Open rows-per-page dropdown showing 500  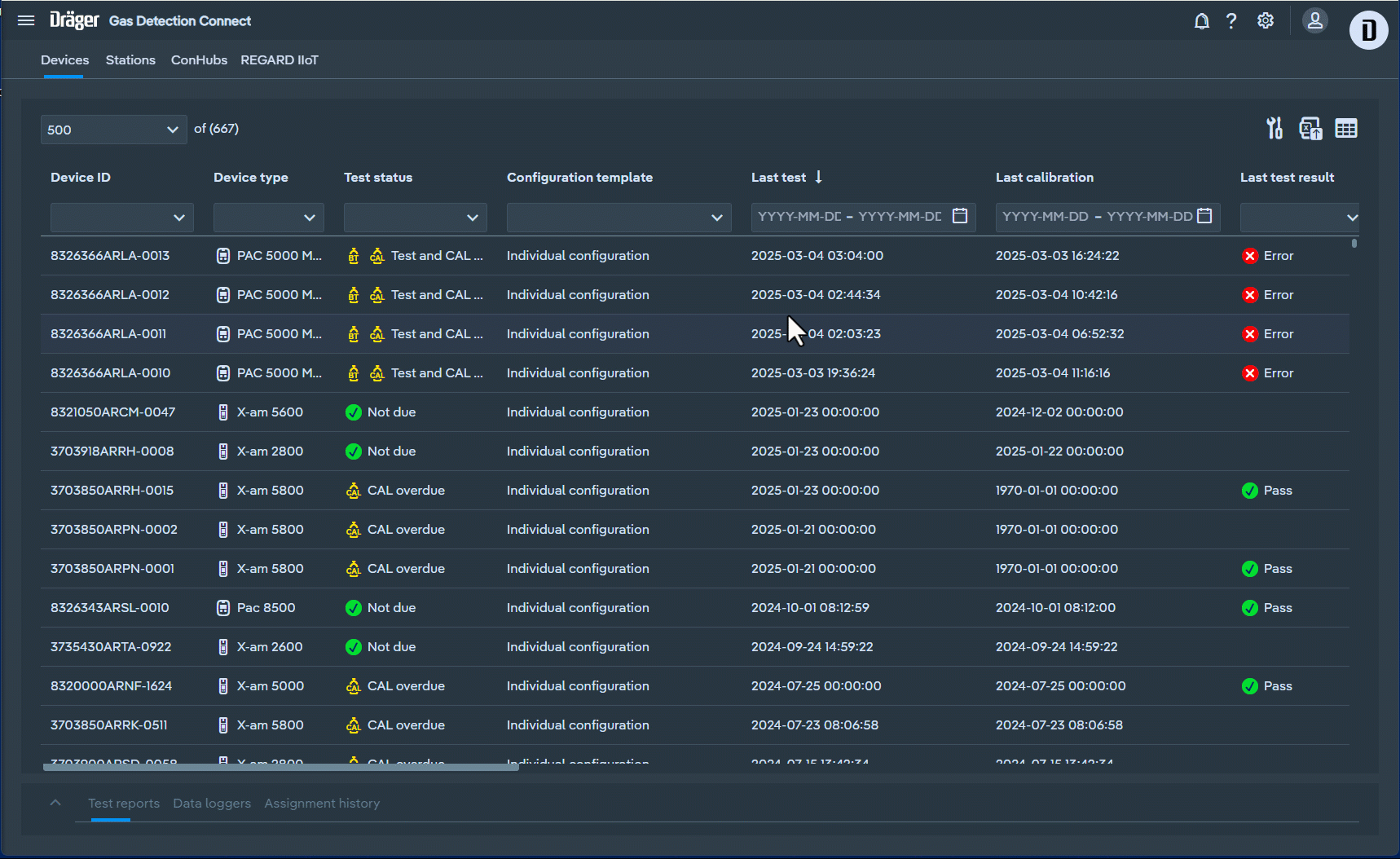click(x=113, y=130)
